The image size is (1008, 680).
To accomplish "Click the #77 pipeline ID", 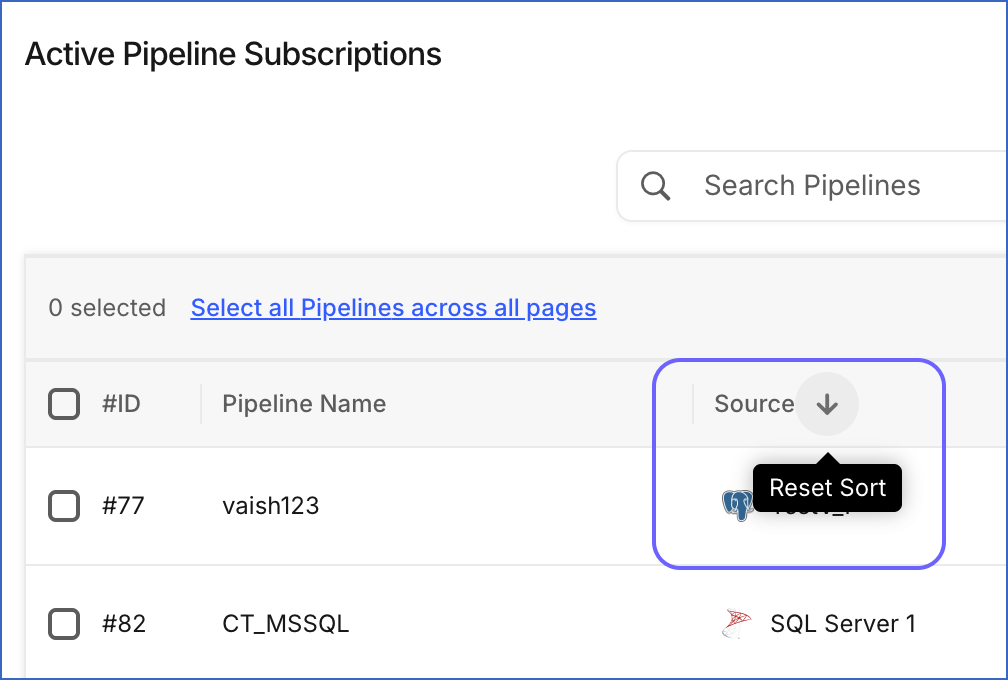I will coord(123,506).
